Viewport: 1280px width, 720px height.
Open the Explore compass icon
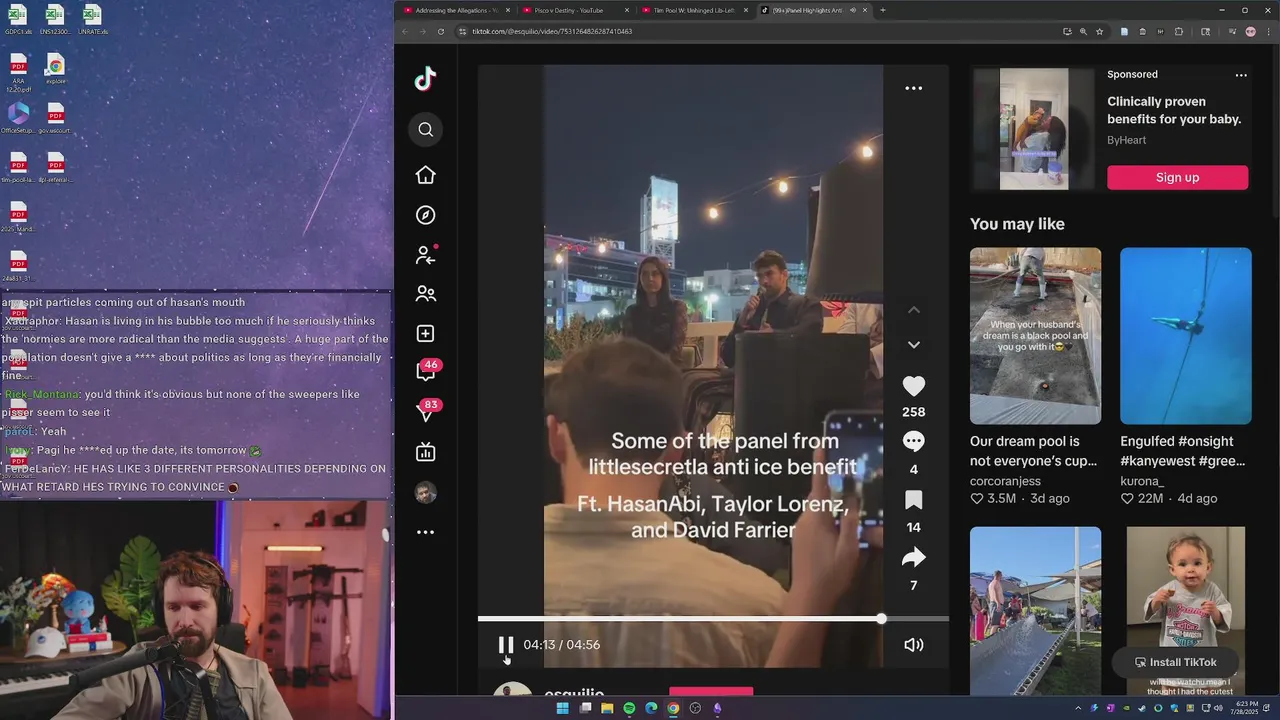pyautogui.click(x=426, y=215)
